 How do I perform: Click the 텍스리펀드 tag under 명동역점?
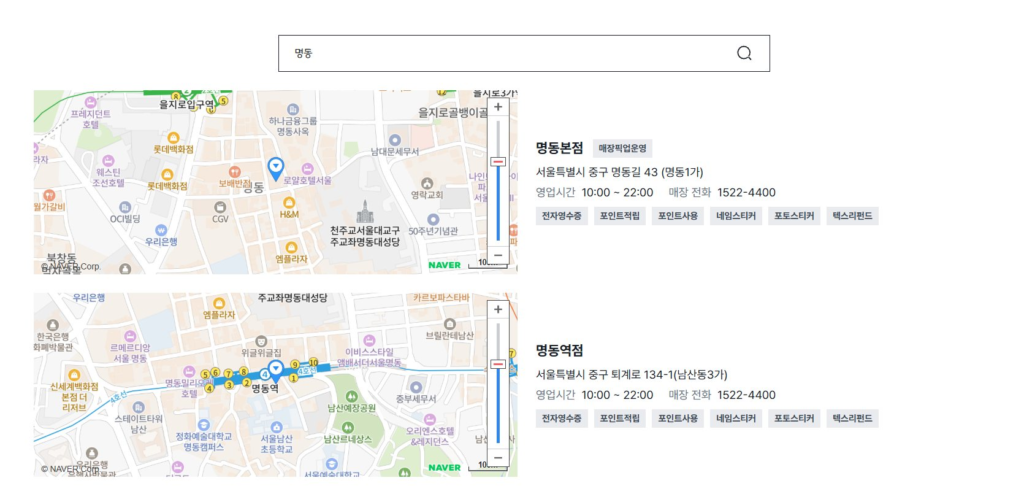pos(852,418)
